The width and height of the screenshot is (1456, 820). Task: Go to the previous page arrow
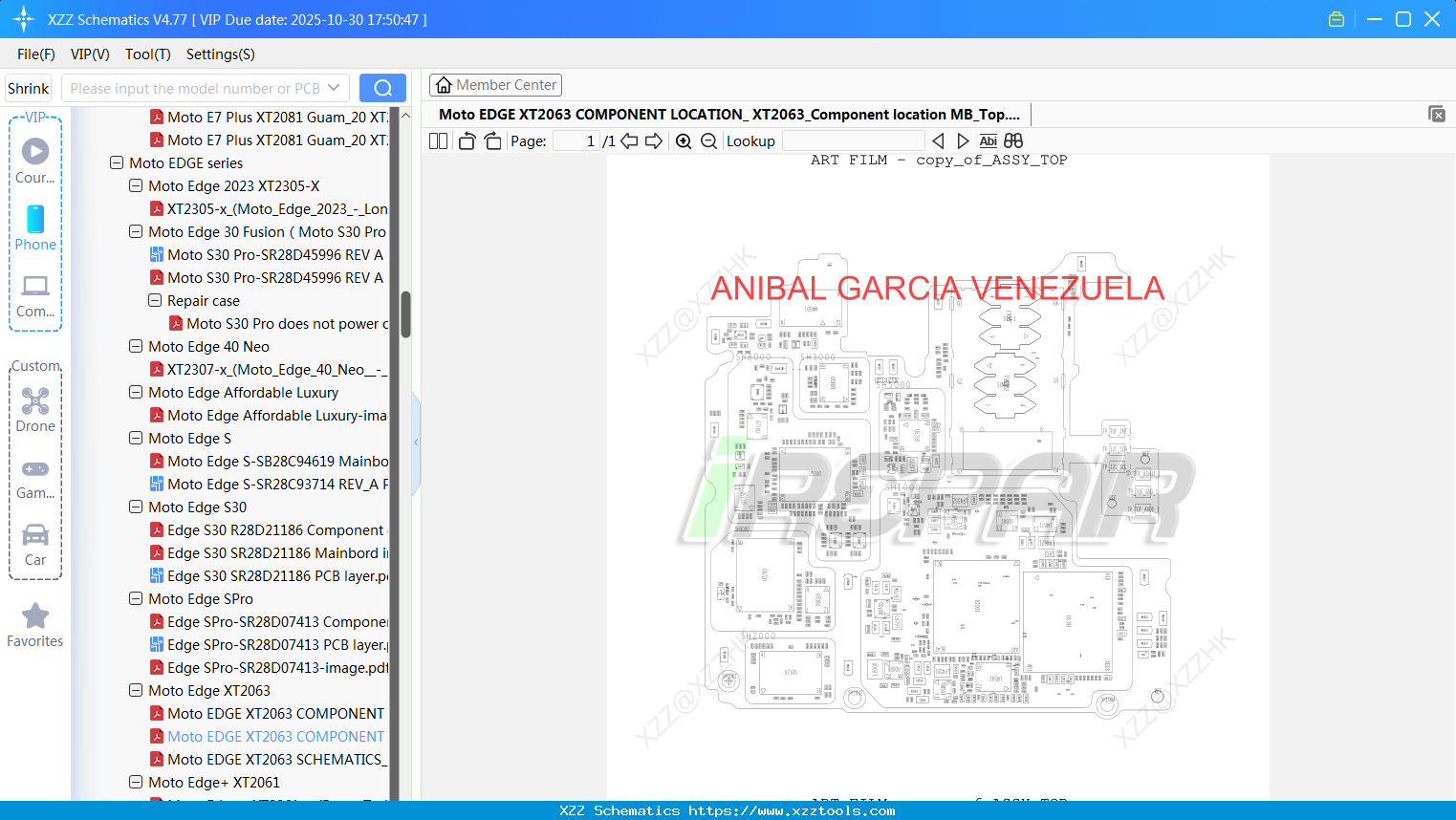(629, 141)
